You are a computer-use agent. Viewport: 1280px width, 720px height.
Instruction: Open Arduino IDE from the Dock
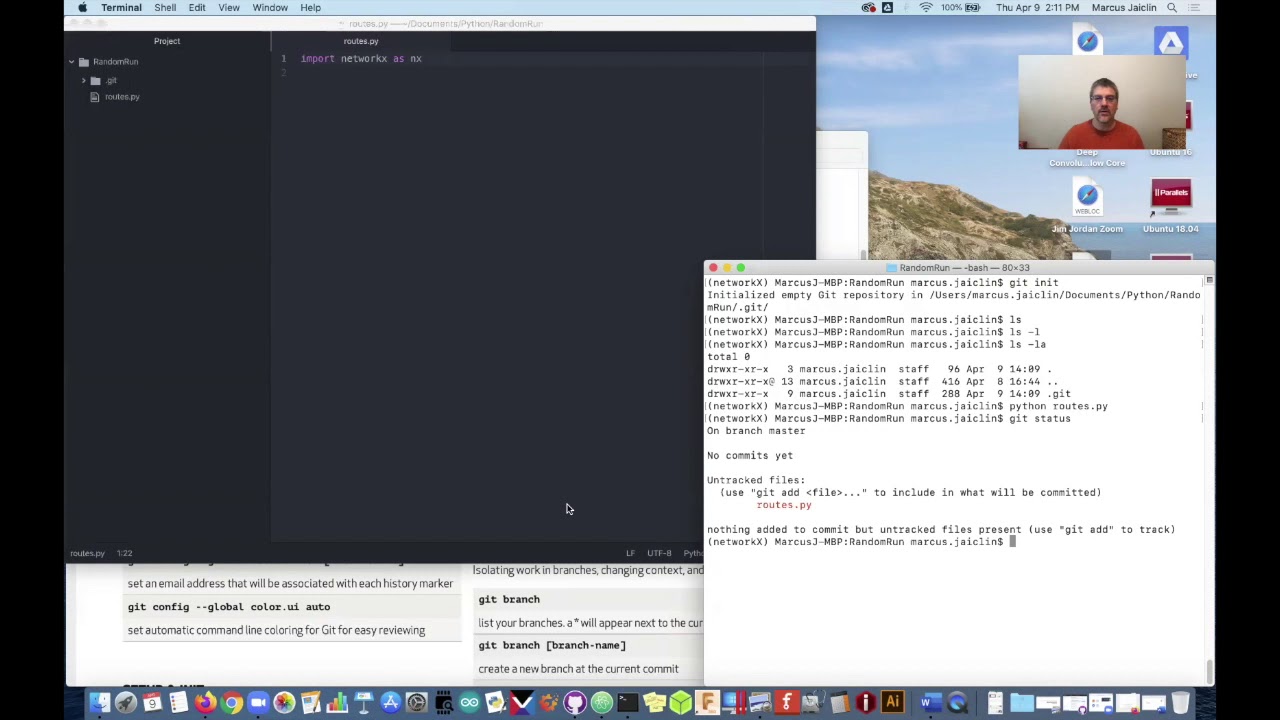[x=470, y=703]
